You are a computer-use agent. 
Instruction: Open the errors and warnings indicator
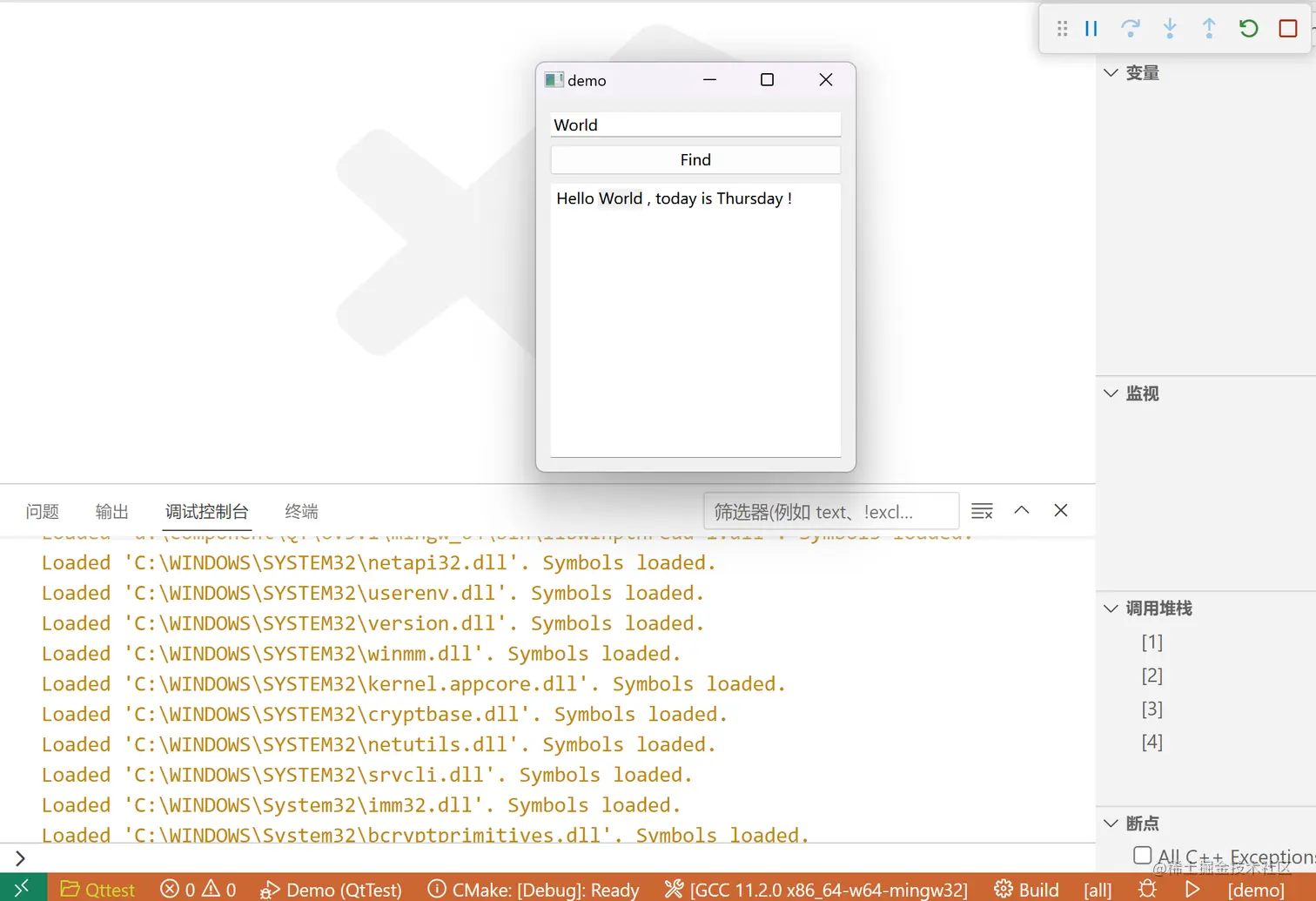coord(198,889)
